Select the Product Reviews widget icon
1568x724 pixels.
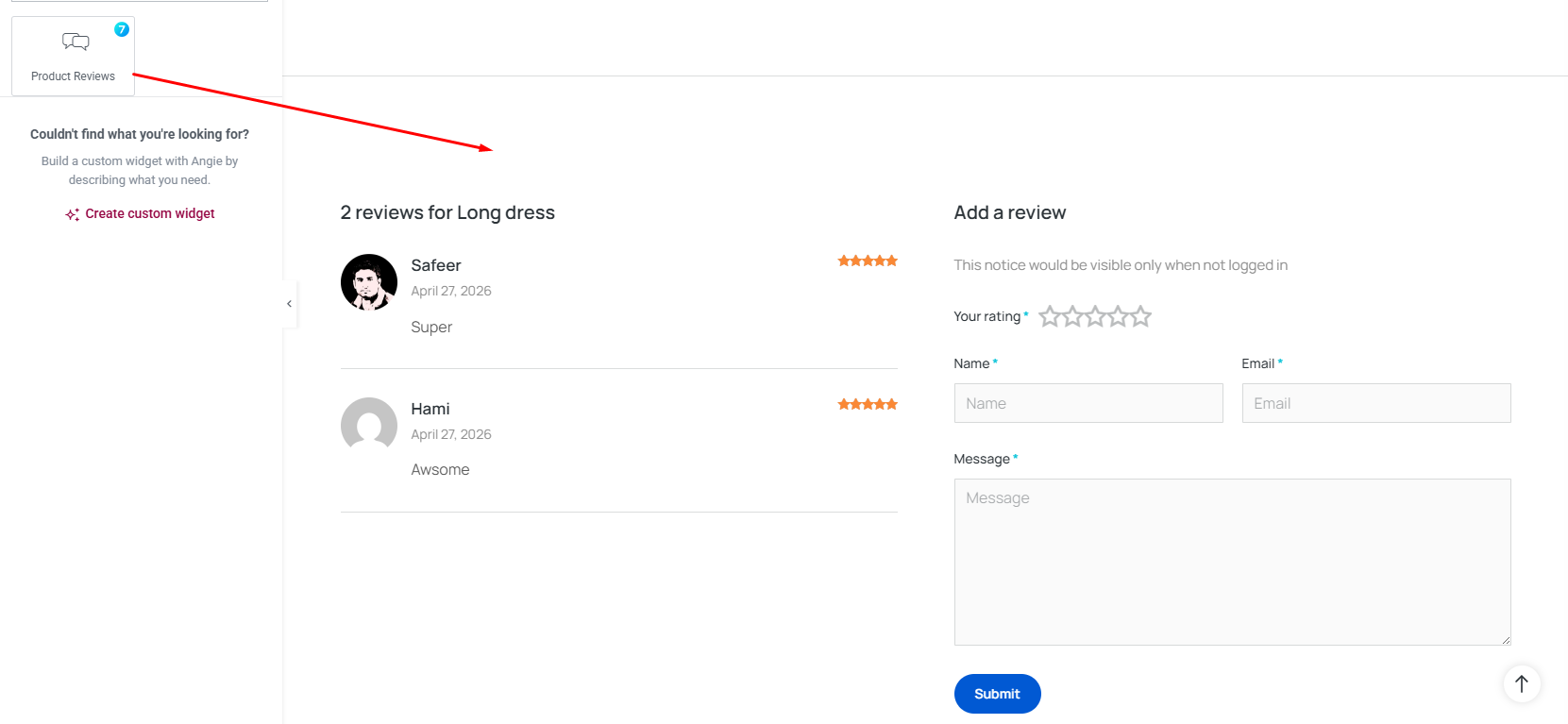[76, 42]
